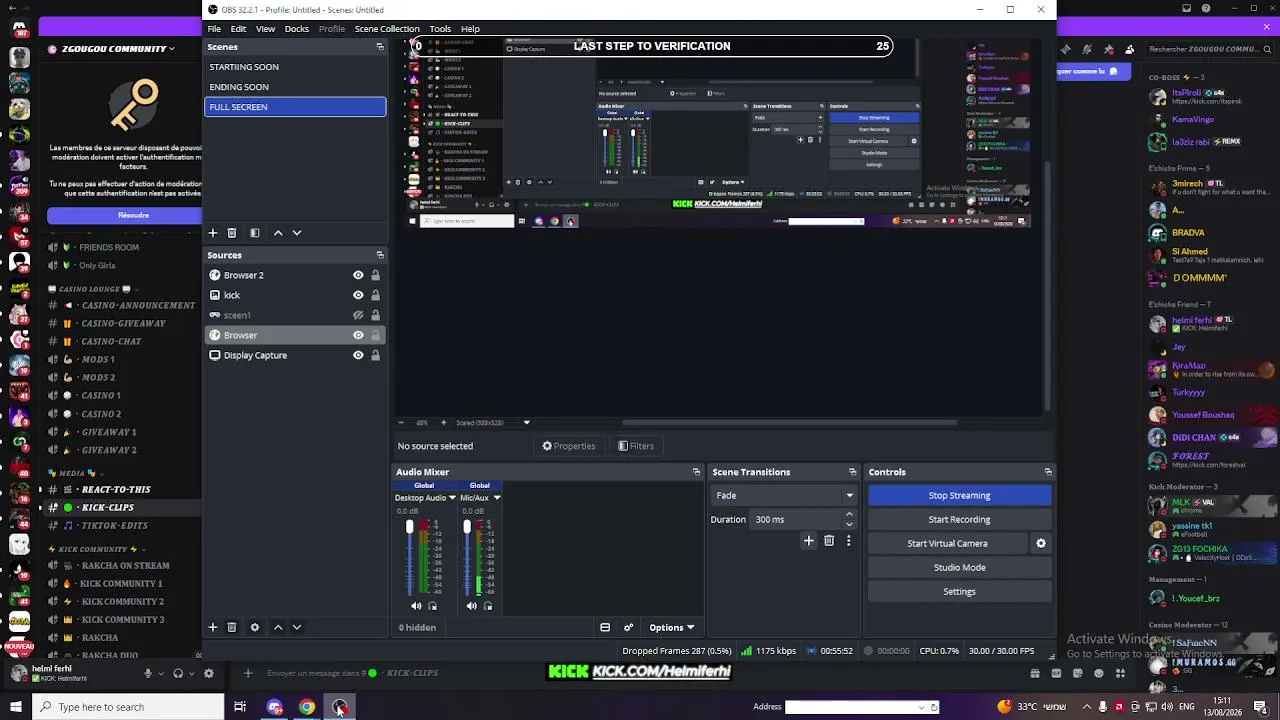1280x720 pixels.
Task: Undock the Controls panel
Action: pos(1048,472)
